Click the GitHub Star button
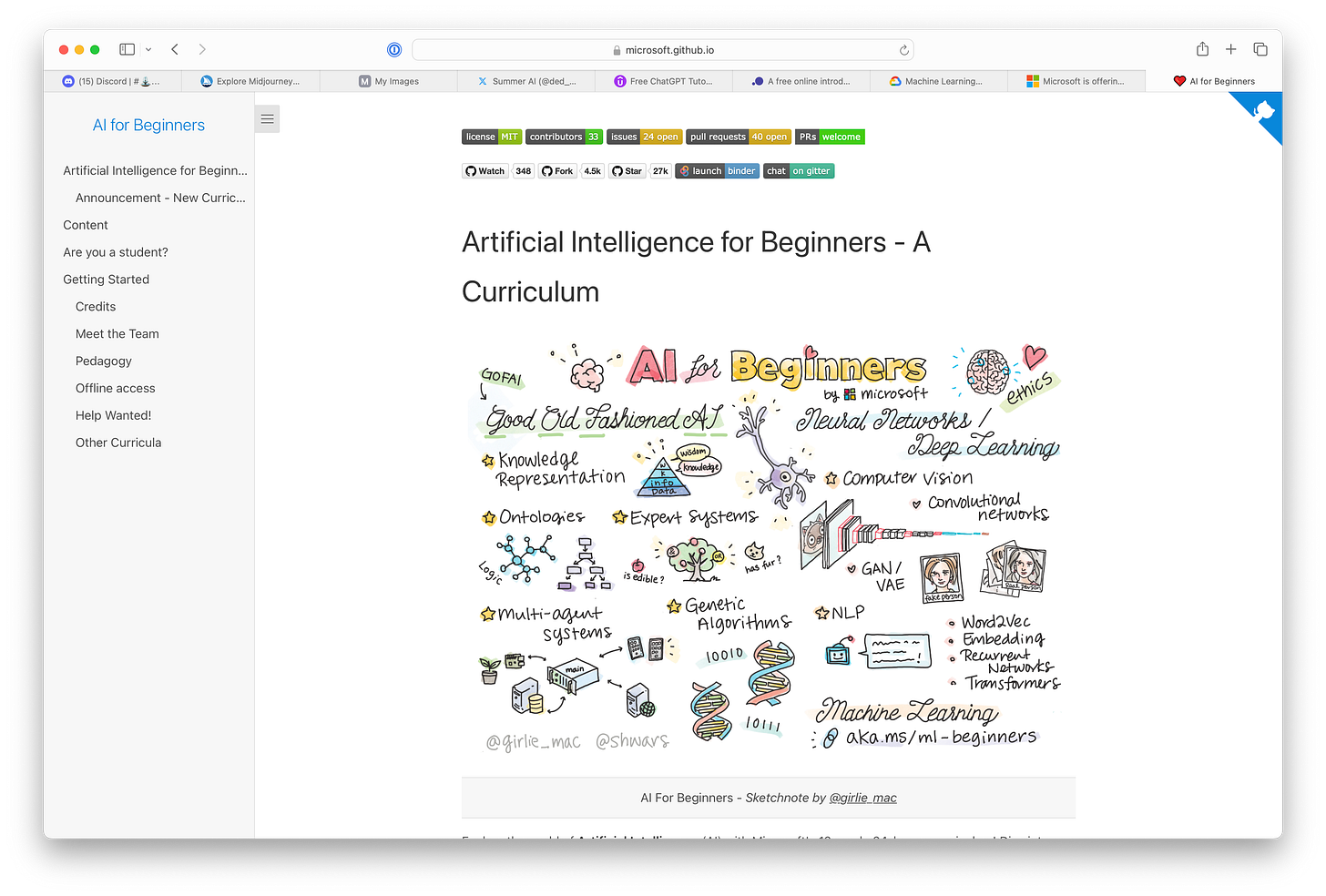The width and height of the screenshot is (1326, 896). click(x=627, y=171)
